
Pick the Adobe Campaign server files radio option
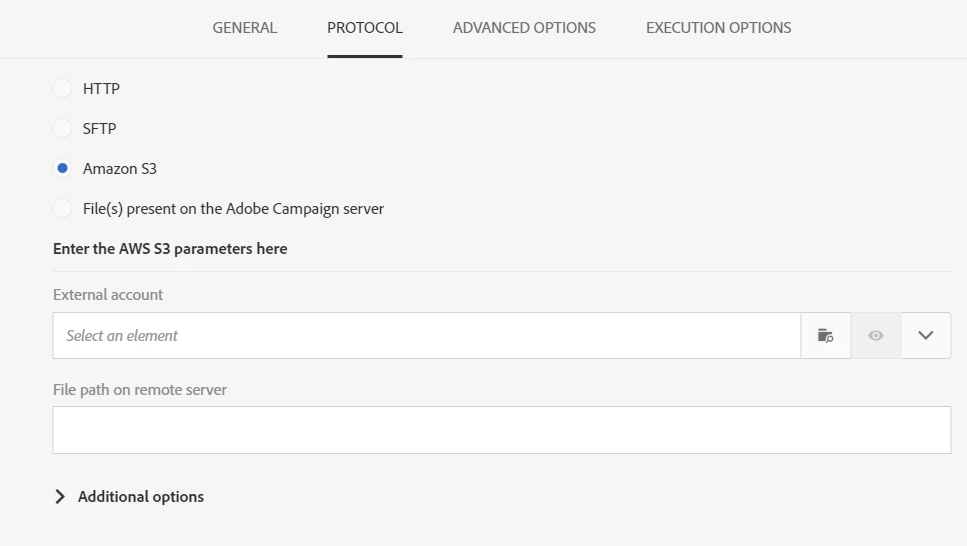(x=62, y=209)
